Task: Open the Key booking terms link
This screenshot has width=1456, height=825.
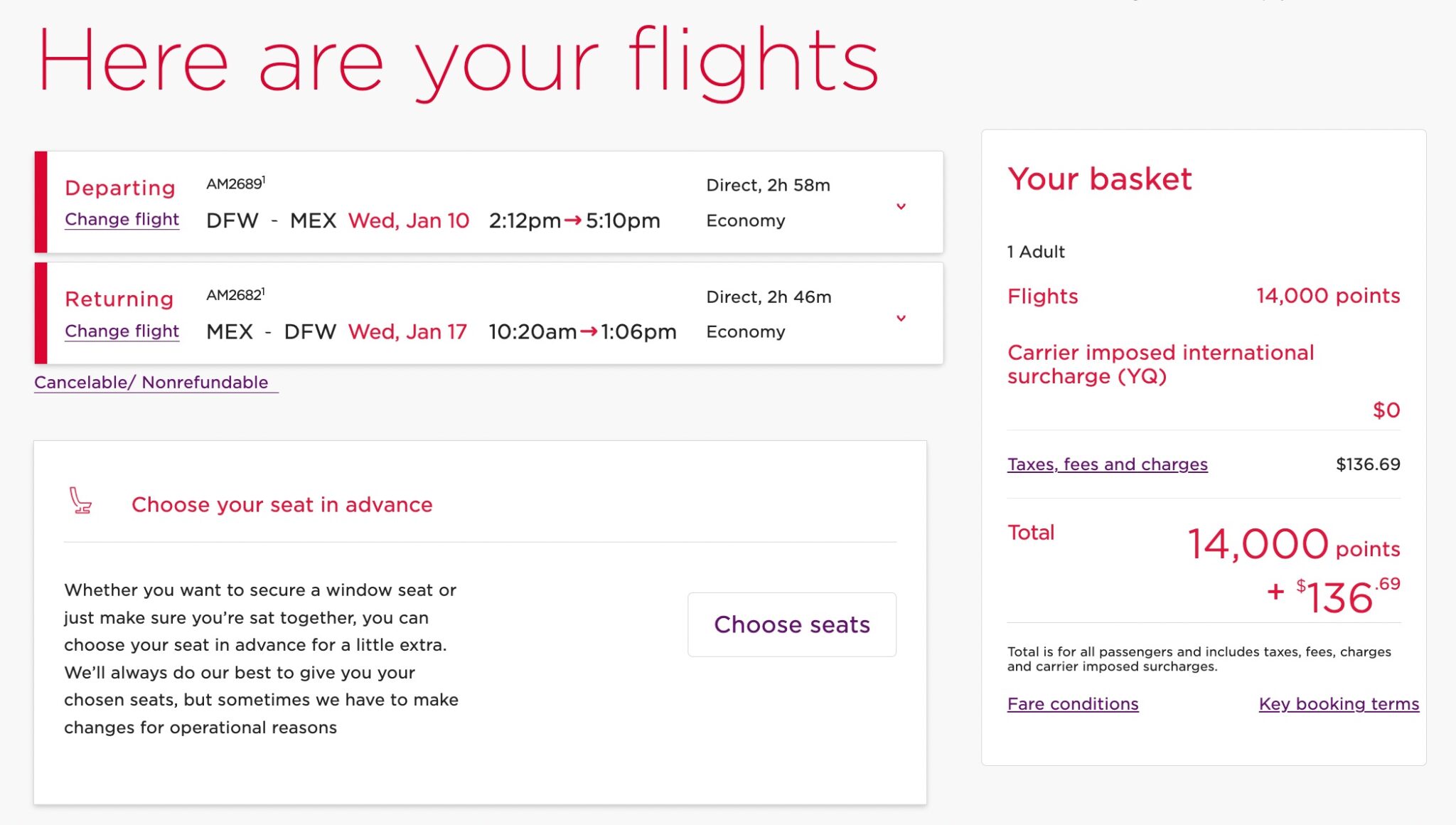Action: point(1339,703)
